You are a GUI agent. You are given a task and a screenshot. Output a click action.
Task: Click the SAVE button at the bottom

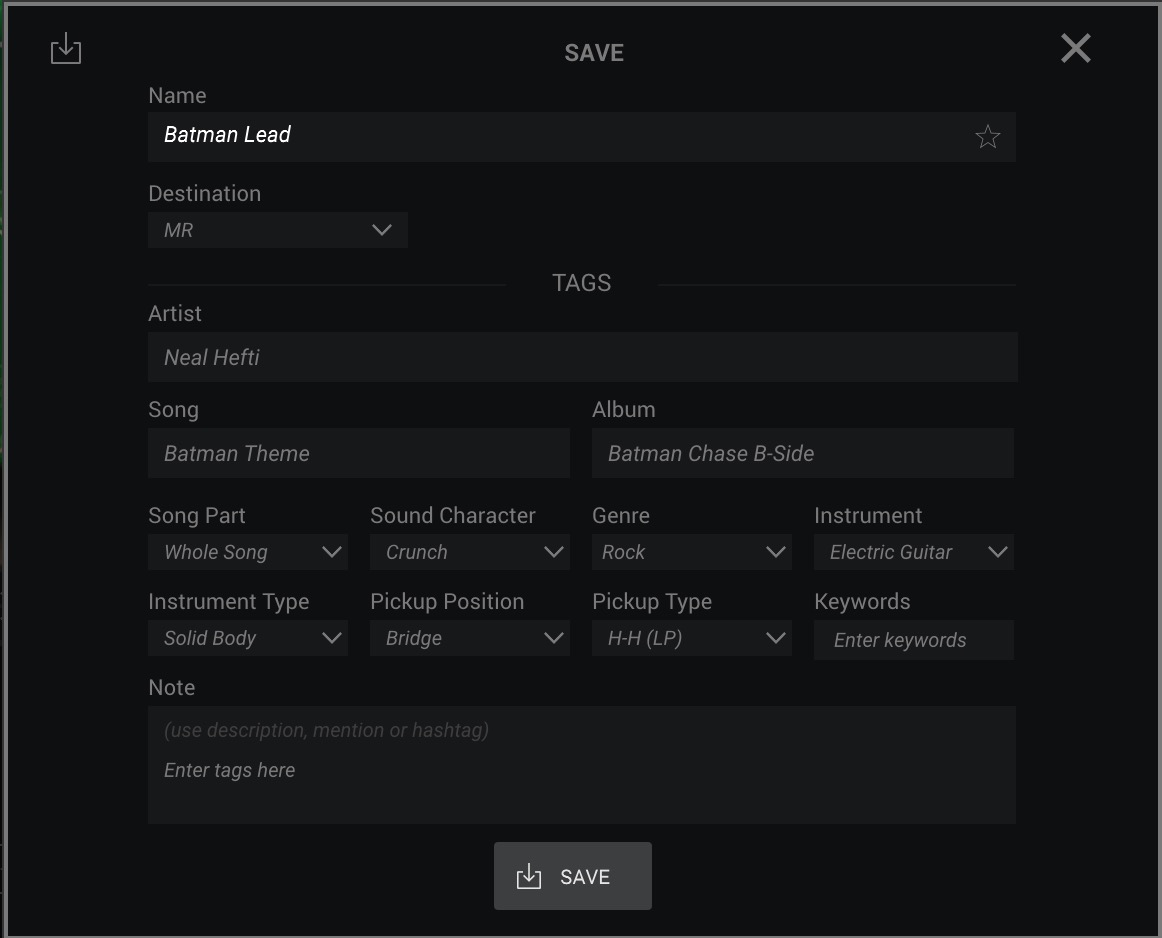coord(573,876)
